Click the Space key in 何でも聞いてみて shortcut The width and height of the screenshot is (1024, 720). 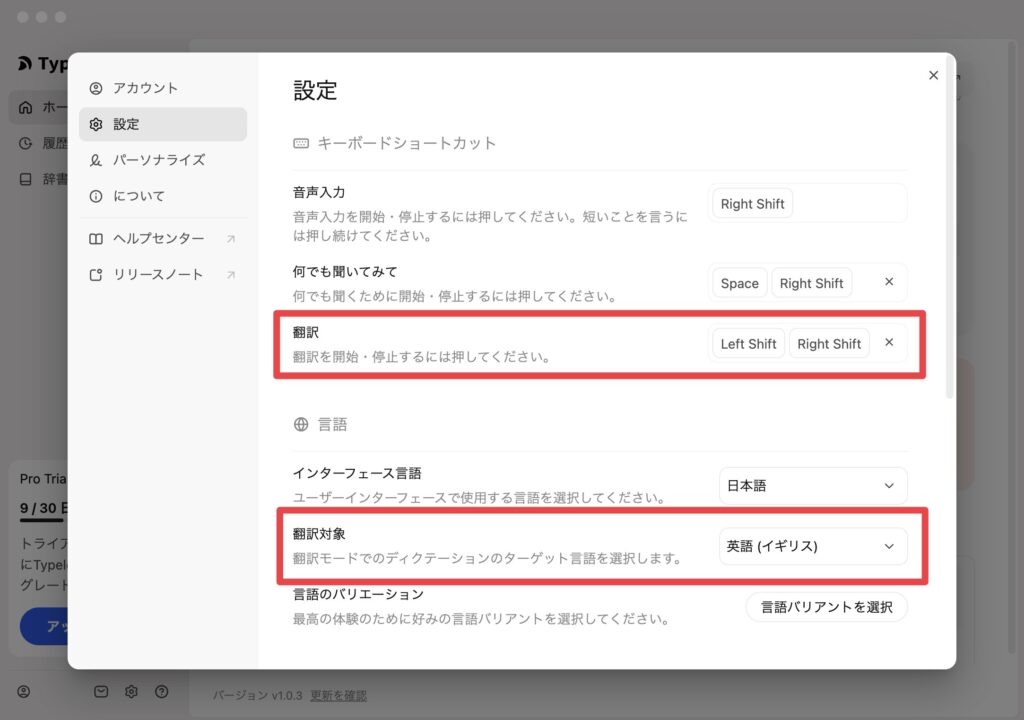[739, 283]
